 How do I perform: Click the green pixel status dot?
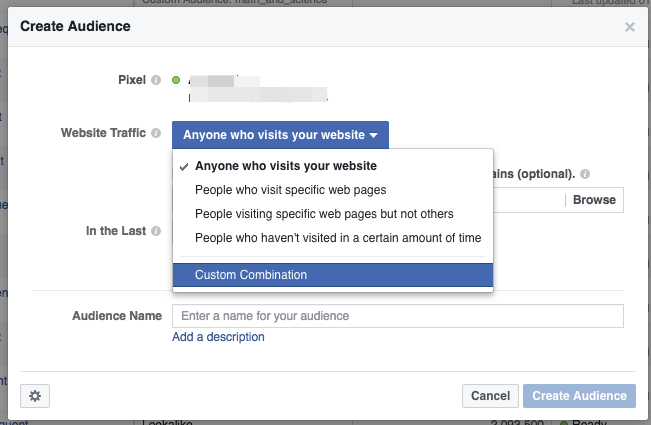[x=176, y=80]
